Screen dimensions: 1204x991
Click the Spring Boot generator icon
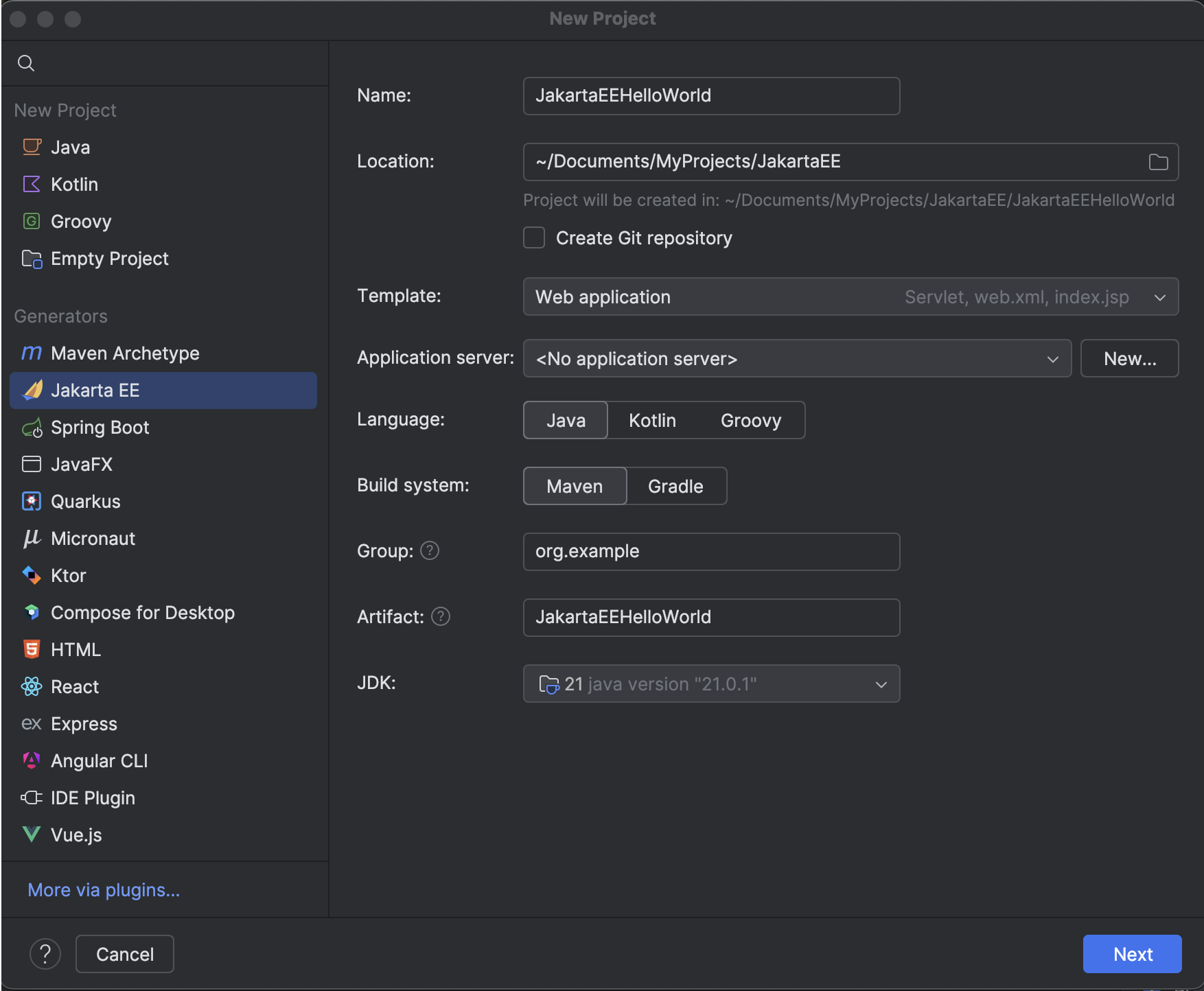pyautogui.click(x=32, y=428)
